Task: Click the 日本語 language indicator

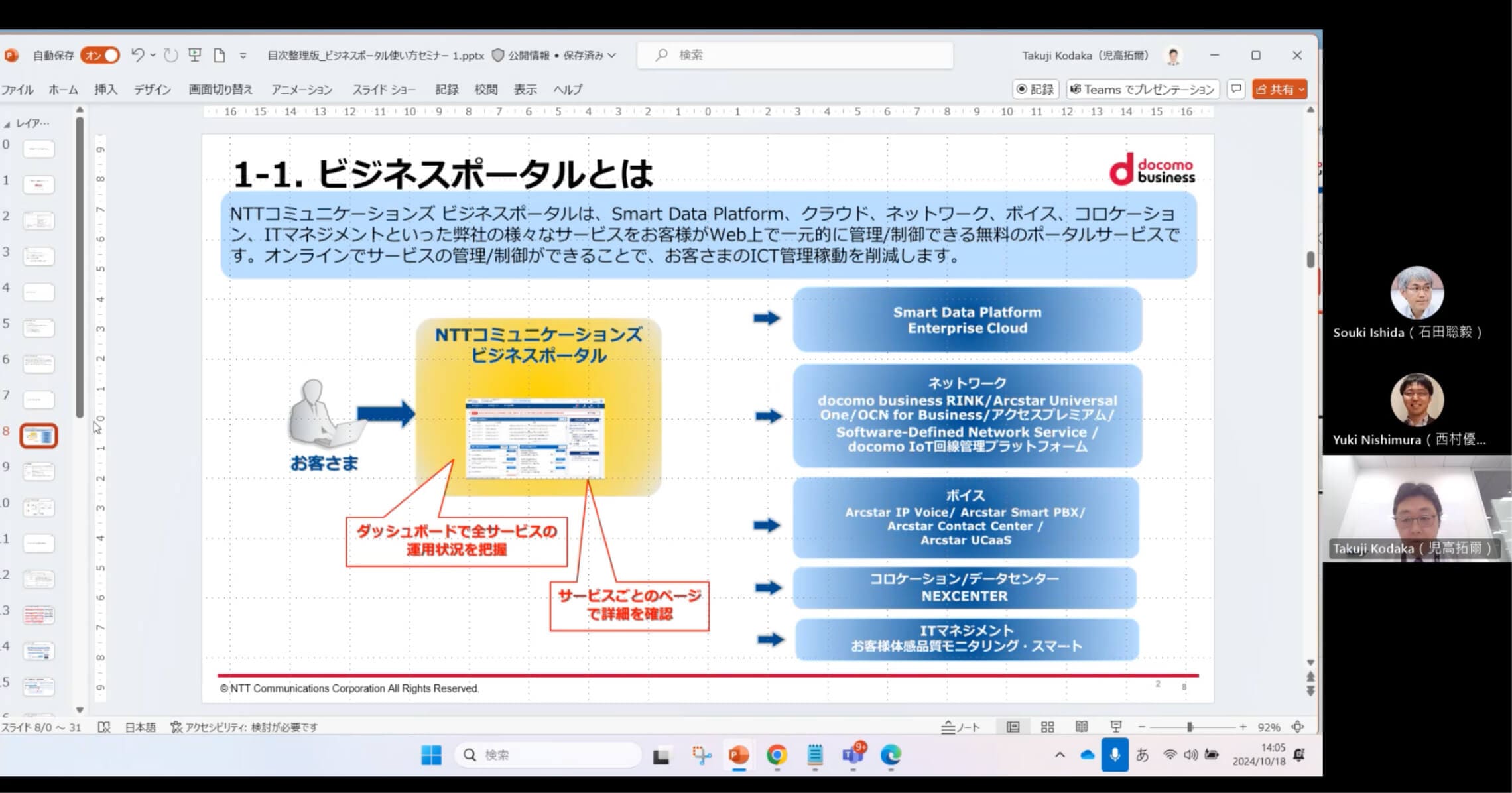Action: [x=141, y=727]
